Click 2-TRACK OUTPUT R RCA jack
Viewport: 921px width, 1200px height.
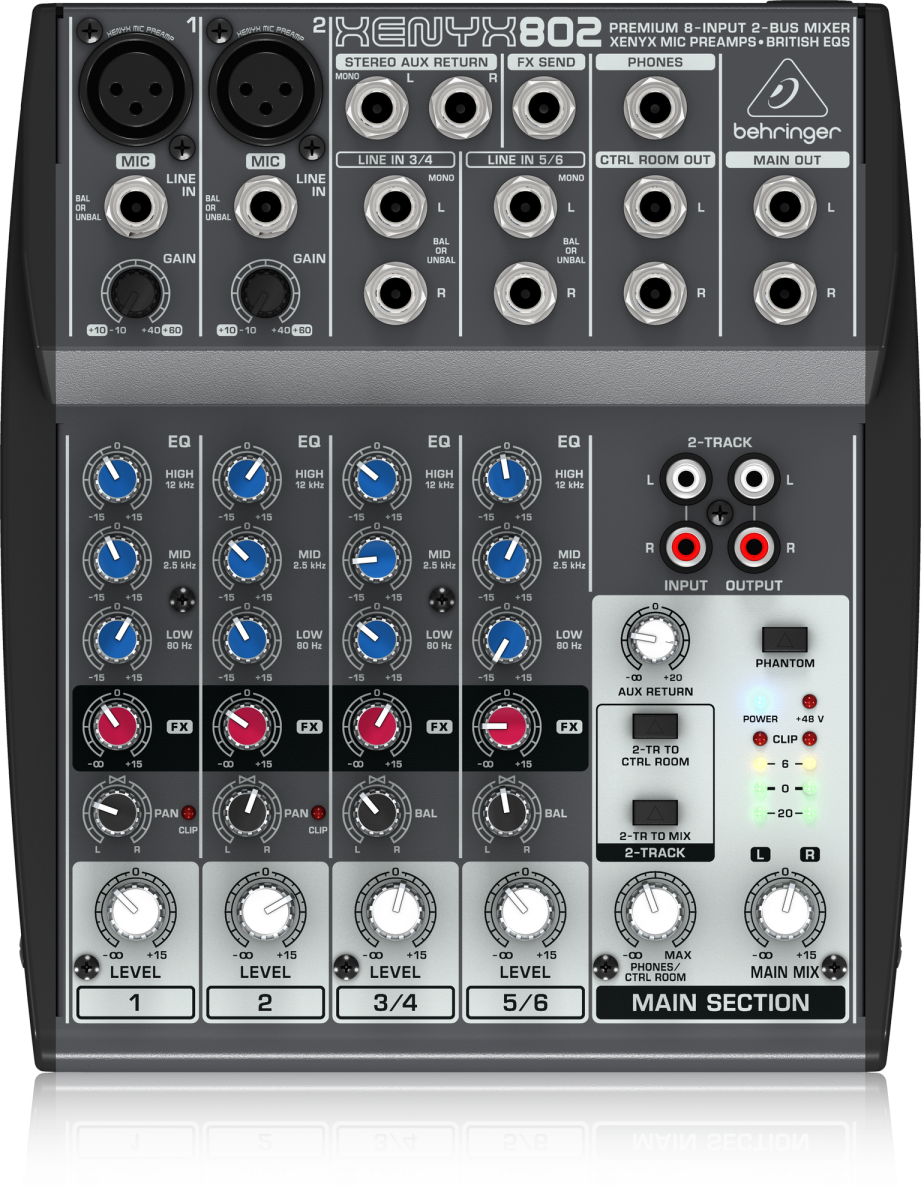tap(753, 546)
